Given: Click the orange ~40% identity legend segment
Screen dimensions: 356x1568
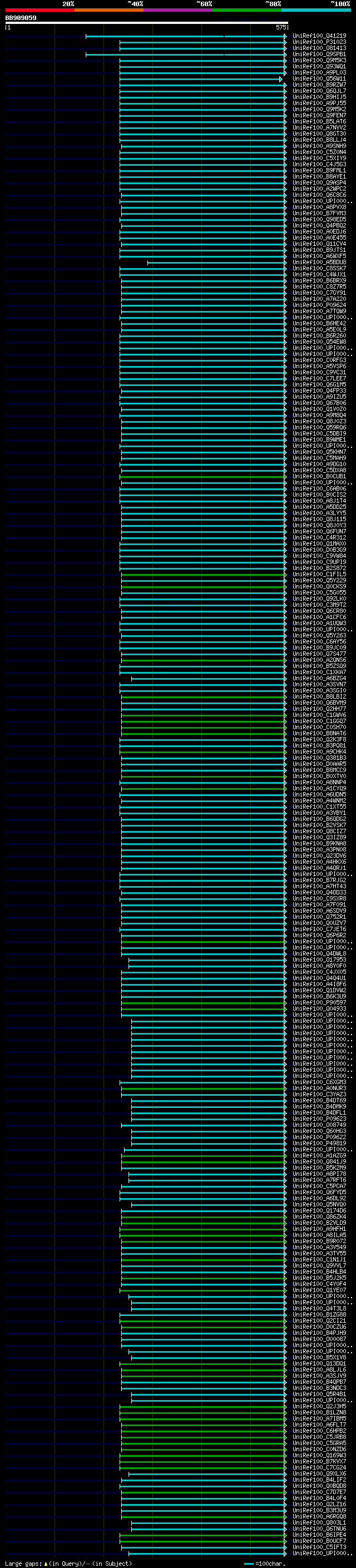Looking at the screenshot, I should click(108, 10).
